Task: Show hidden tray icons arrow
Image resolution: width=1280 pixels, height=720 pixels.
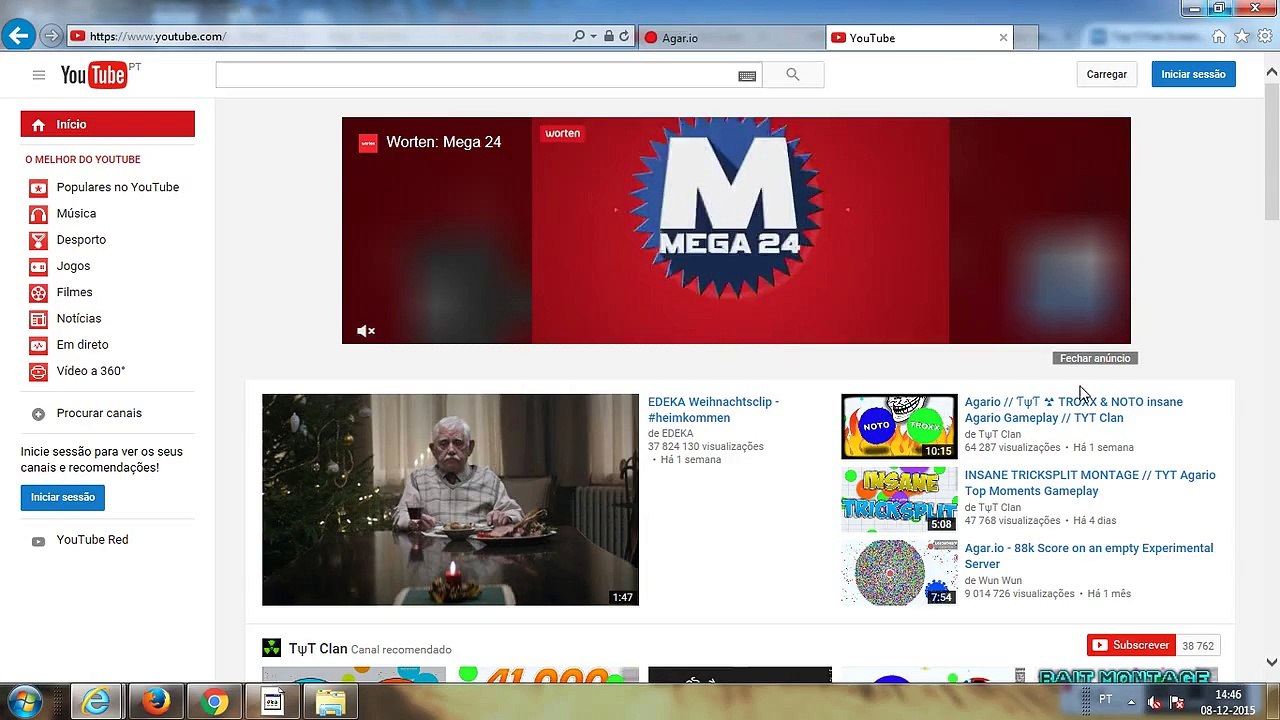Action: [x=1132, y=702]
